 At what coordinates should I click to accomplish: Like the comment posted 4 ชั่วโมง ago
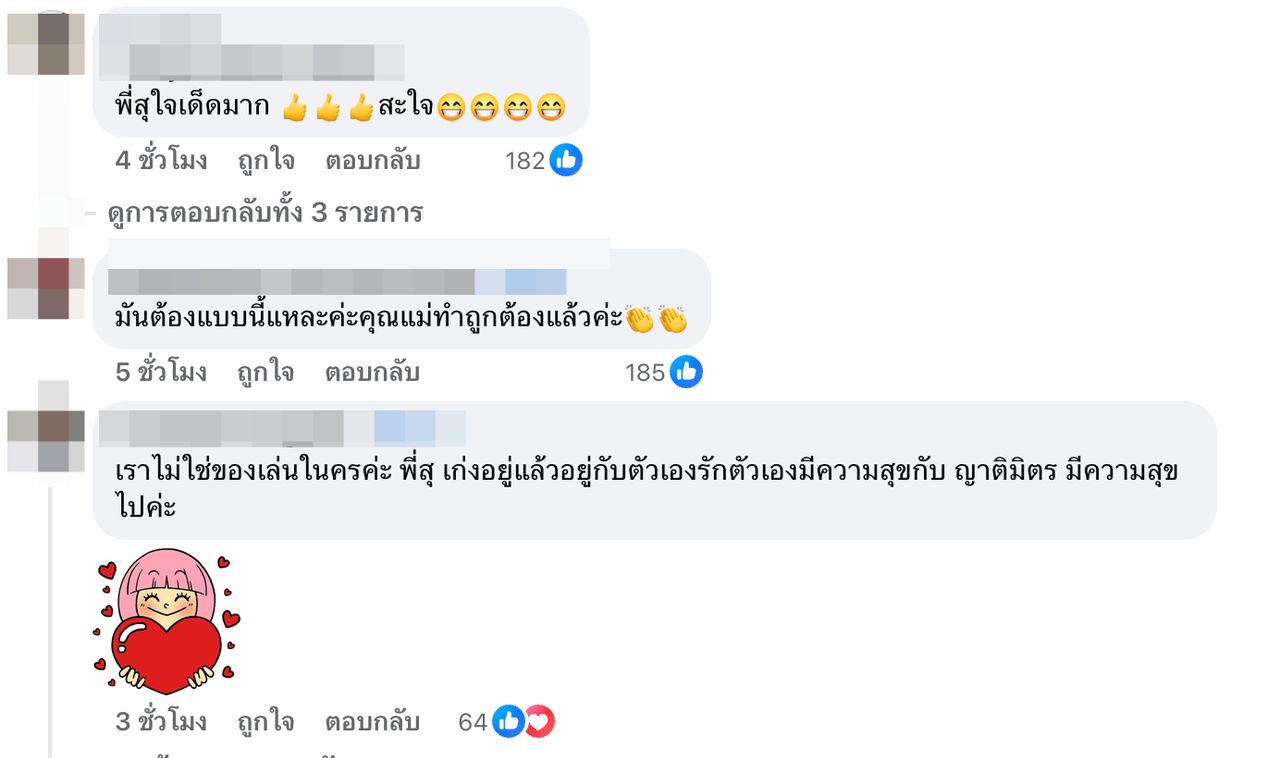pyautogui.click(x=265, y=160)
